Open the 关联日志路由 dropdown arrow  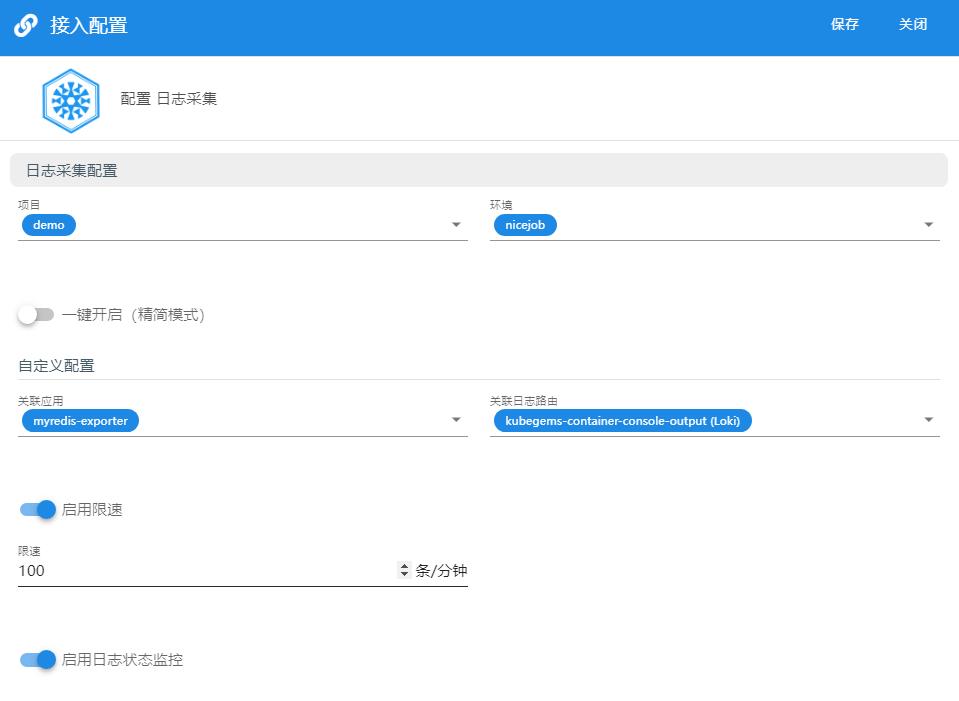coord(928,420)
